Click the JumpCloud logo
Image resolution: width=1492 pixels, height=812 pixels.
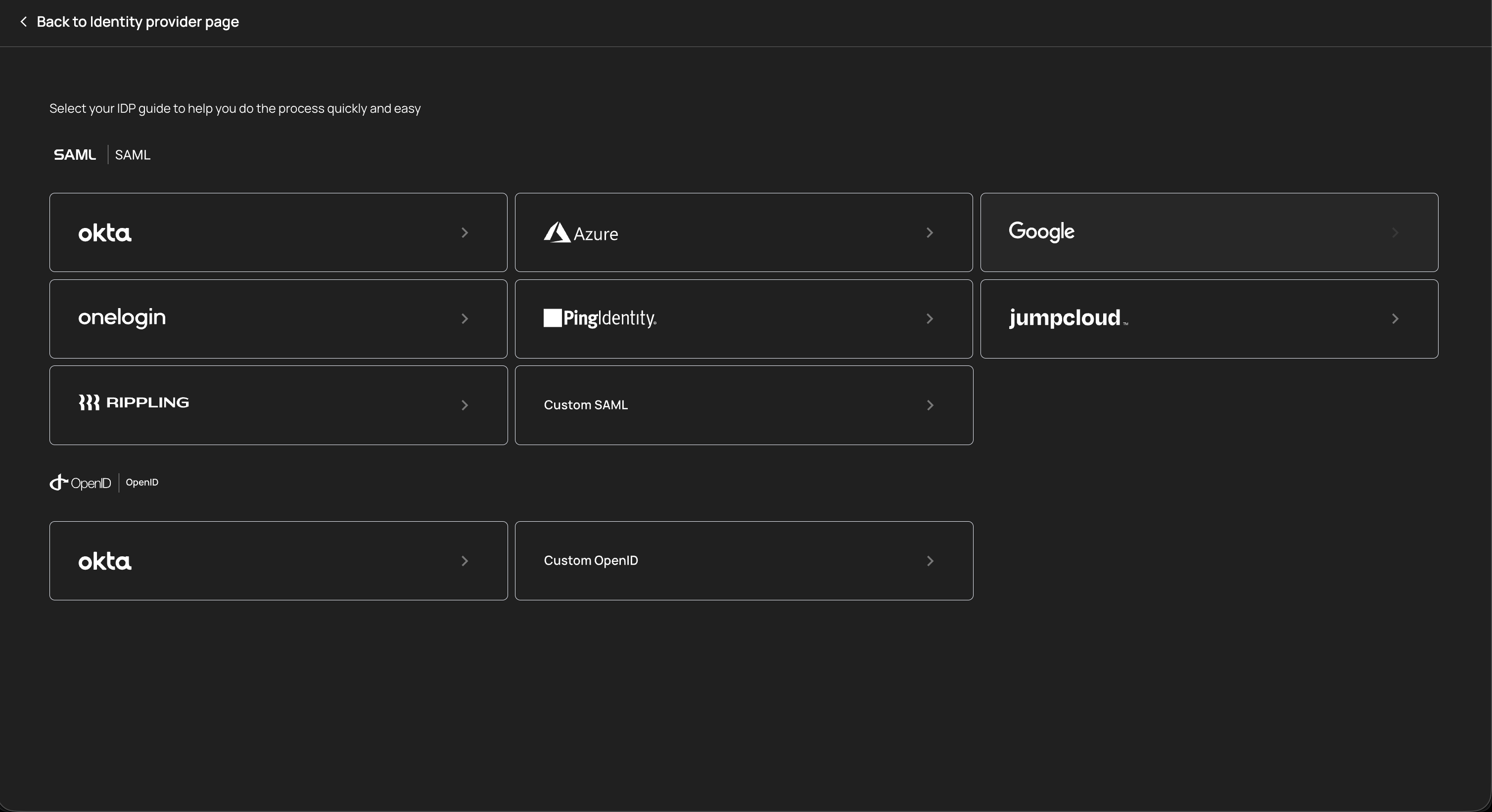(1065, 318)
